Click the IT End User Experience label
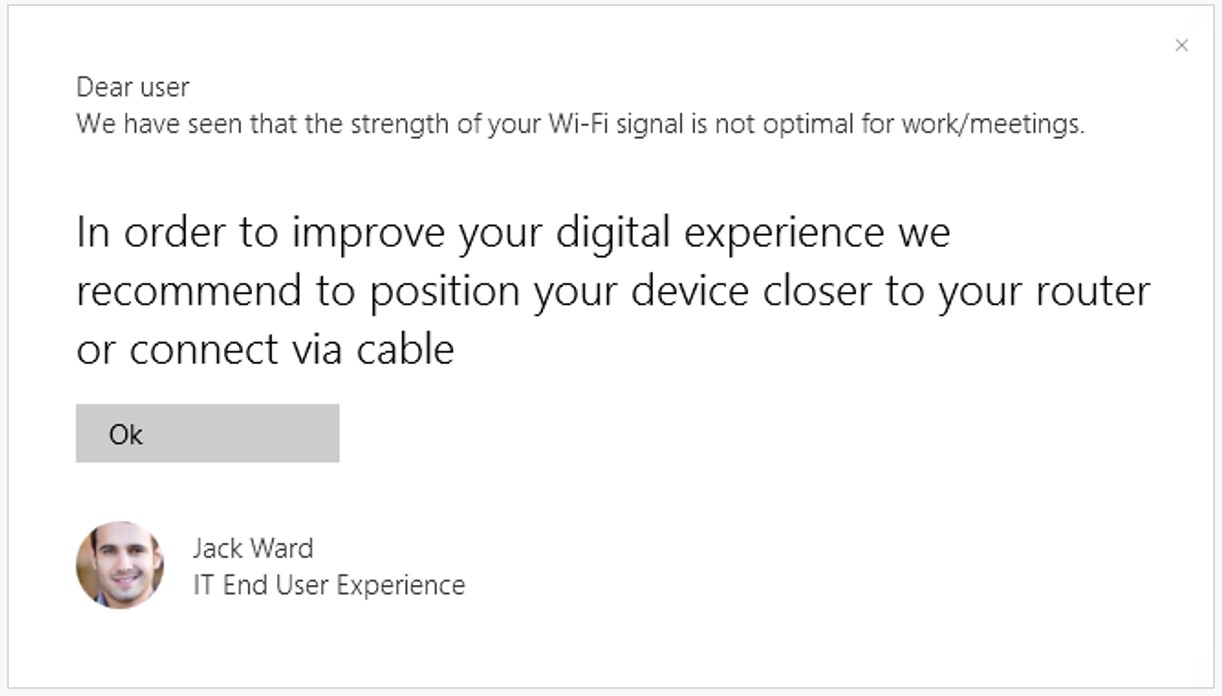 coord(329,585)
